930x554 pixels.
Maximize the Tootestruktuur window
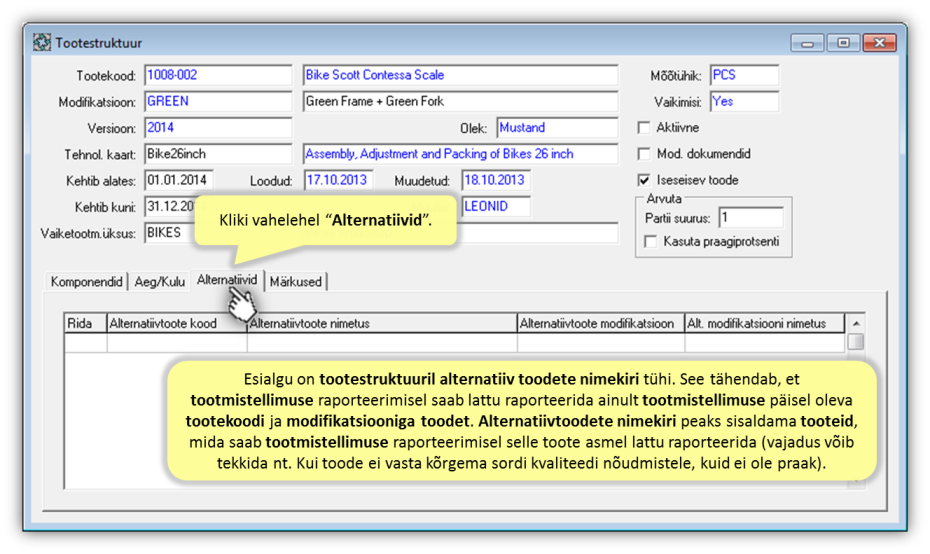843,43
